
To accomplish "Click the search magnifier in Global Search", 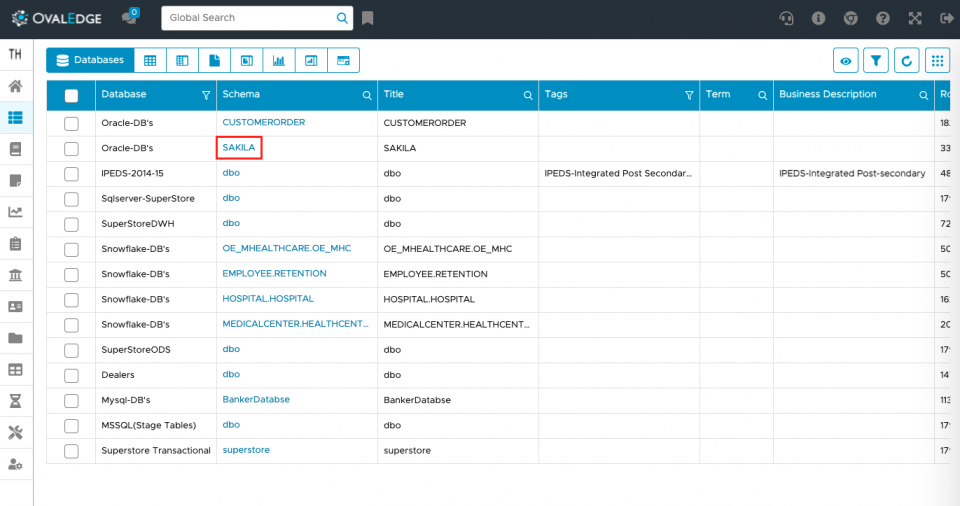I will tap(342, 18).
